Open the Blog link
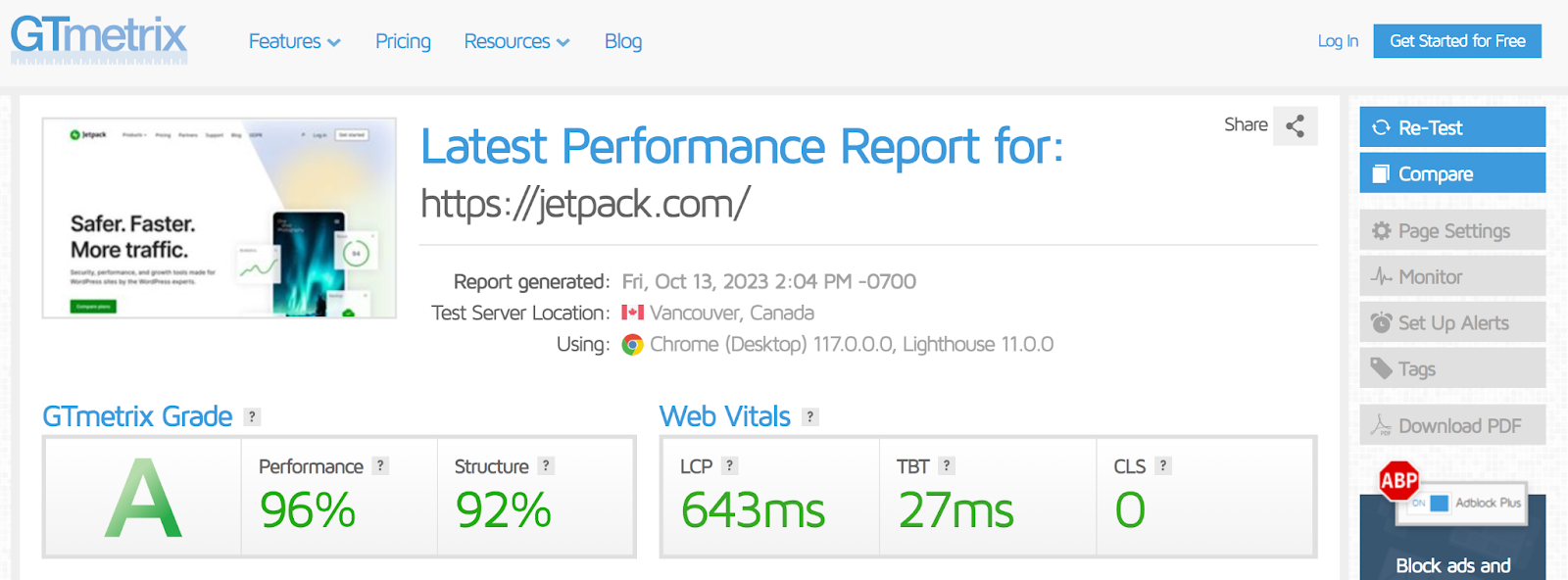This screenshot has height=580, width=1568. coord(623,41)
